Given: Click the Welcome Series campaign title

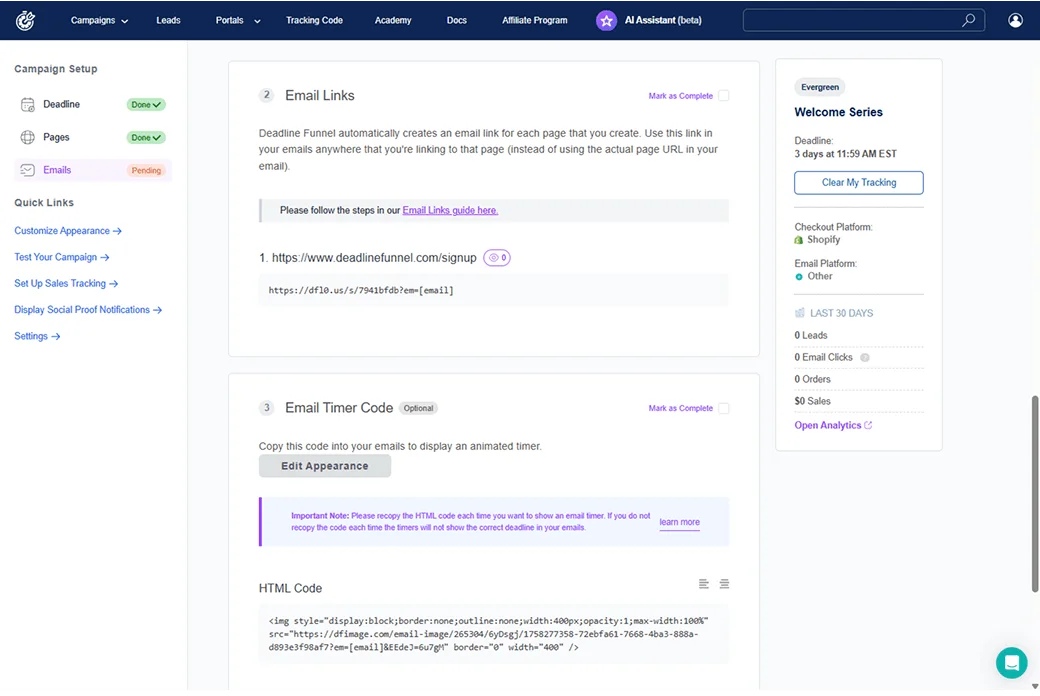Looking at the screenshot, I should coord(838,112).
